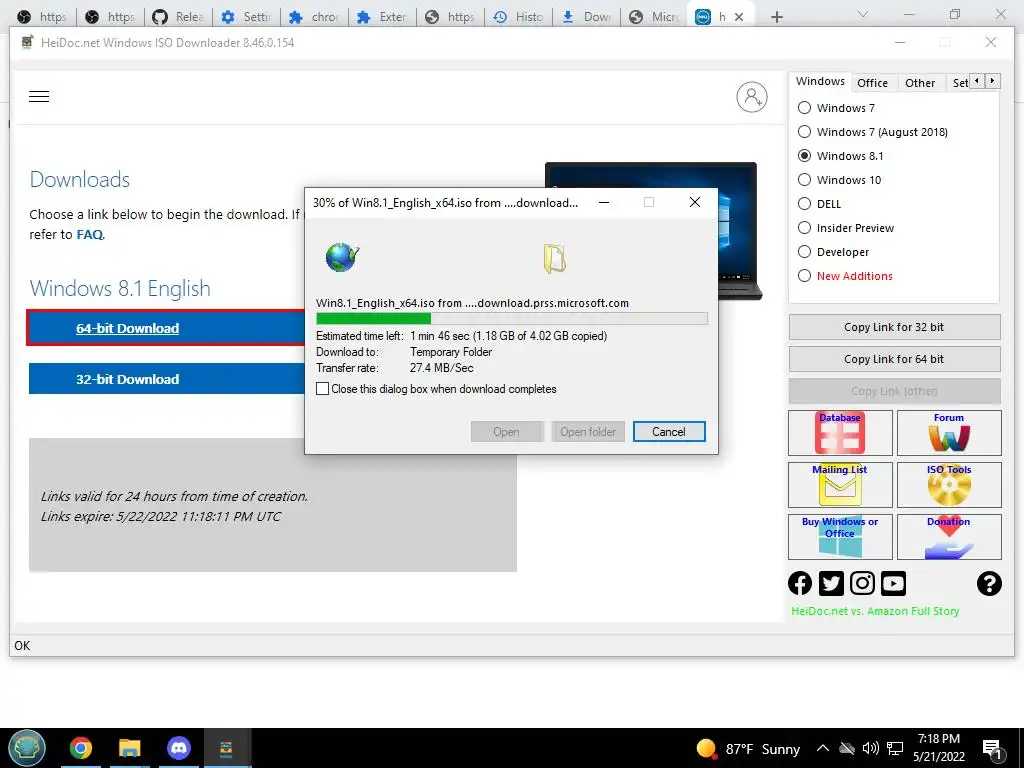Select the Windows 10 radio button
The width and height of the screenshot is (1024, 768).
[x=805, y=180]
